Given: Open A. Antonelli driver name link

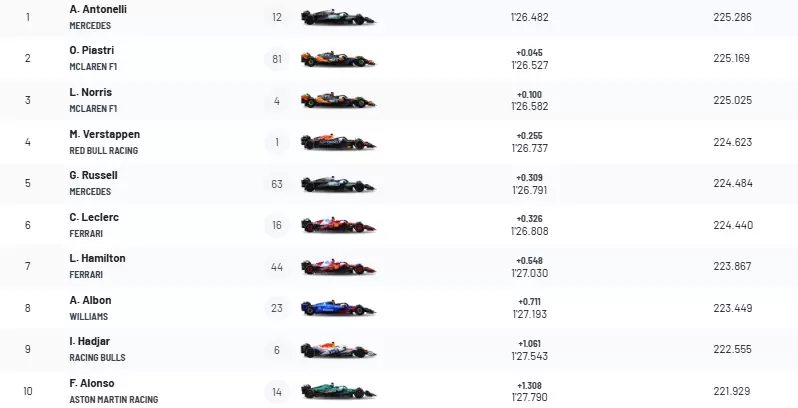Looking at the screenshot, I should pyautogui.click(x=98, y=9).
